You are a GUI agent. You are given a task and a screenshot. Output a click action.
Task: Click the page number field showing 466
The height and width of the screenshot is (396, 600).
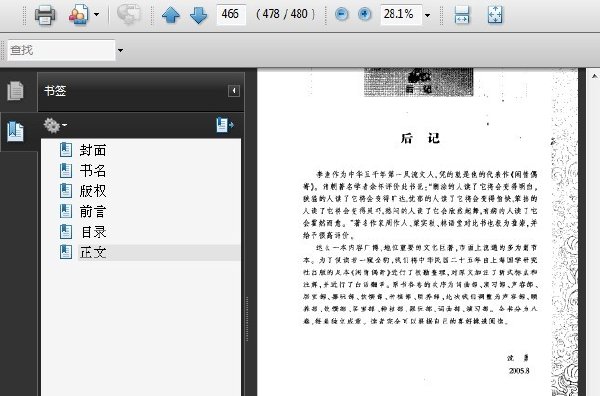[231, 15]
